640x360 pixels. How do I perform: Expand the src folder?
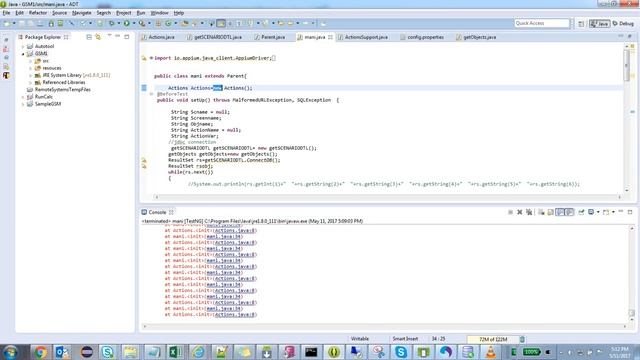[x=31, y=61]
